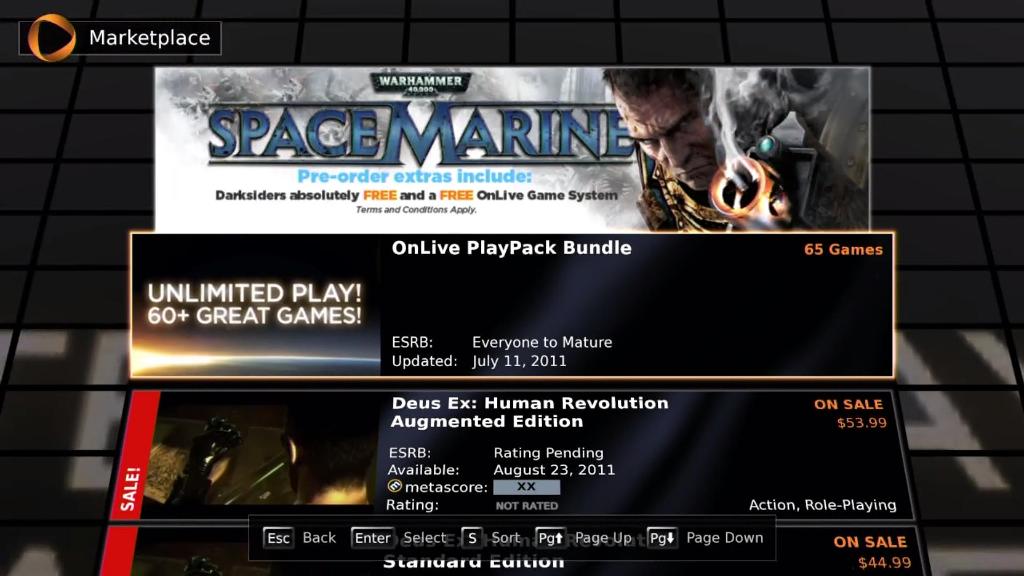1024x576 pixels.
Task: Click the 'NOT RATED' rating value
Action: click(527, 505)
